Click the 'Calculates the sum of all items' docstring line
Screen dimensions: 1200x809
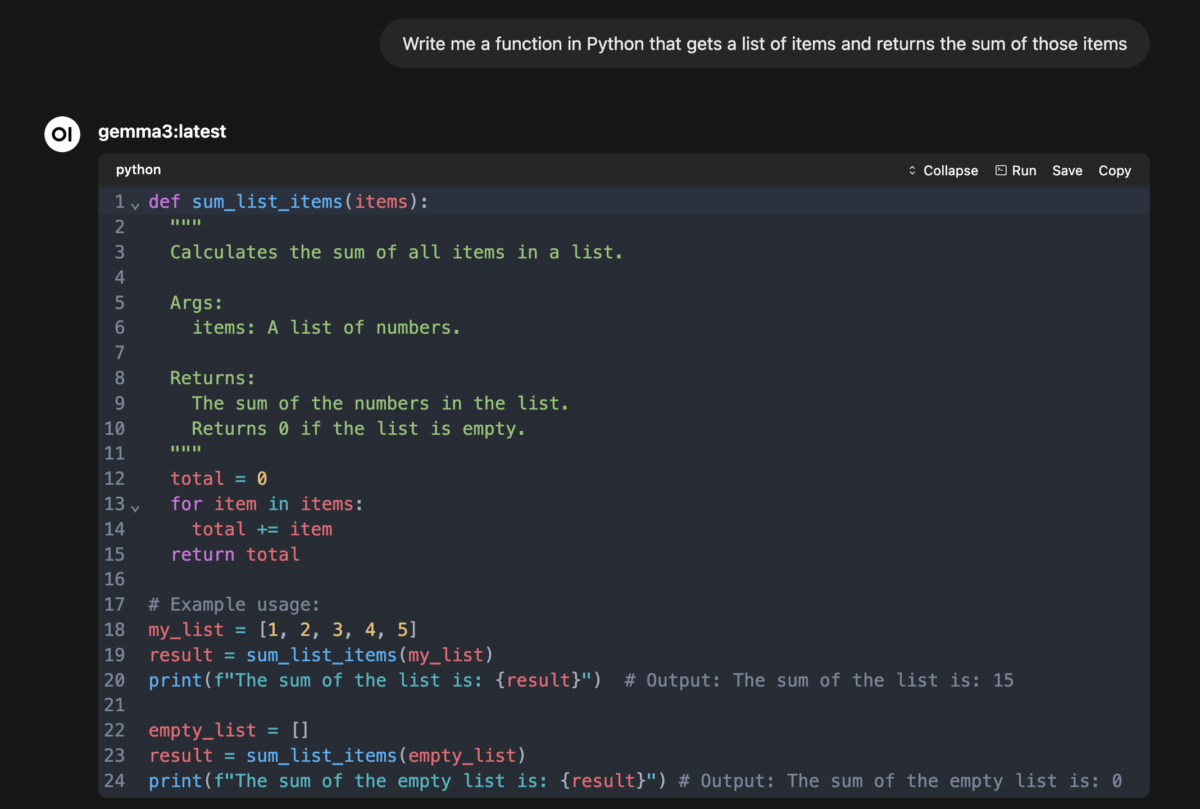(x=396, y=252)
